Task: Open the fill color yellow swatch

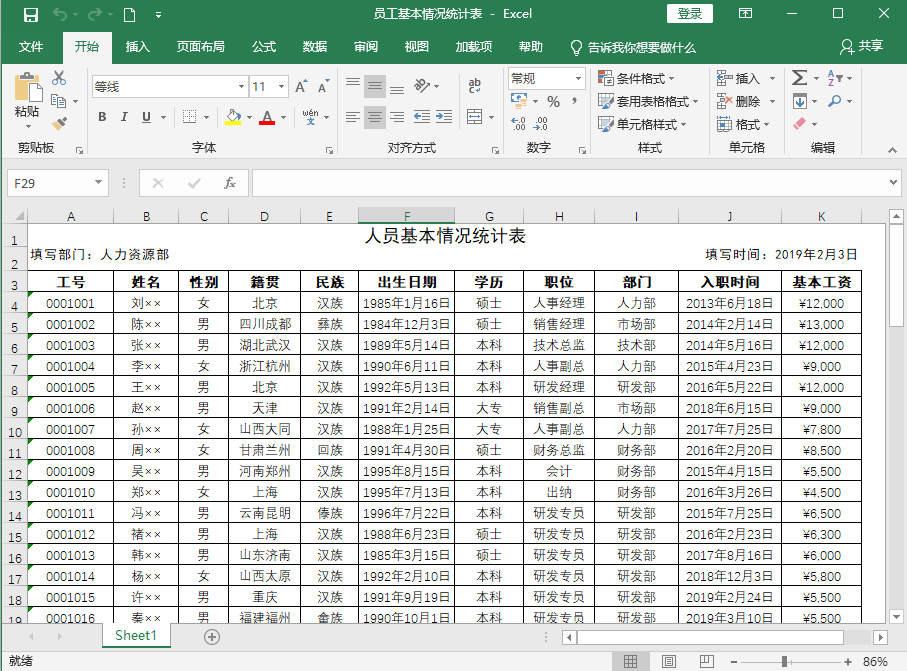Action: point(233,117)
